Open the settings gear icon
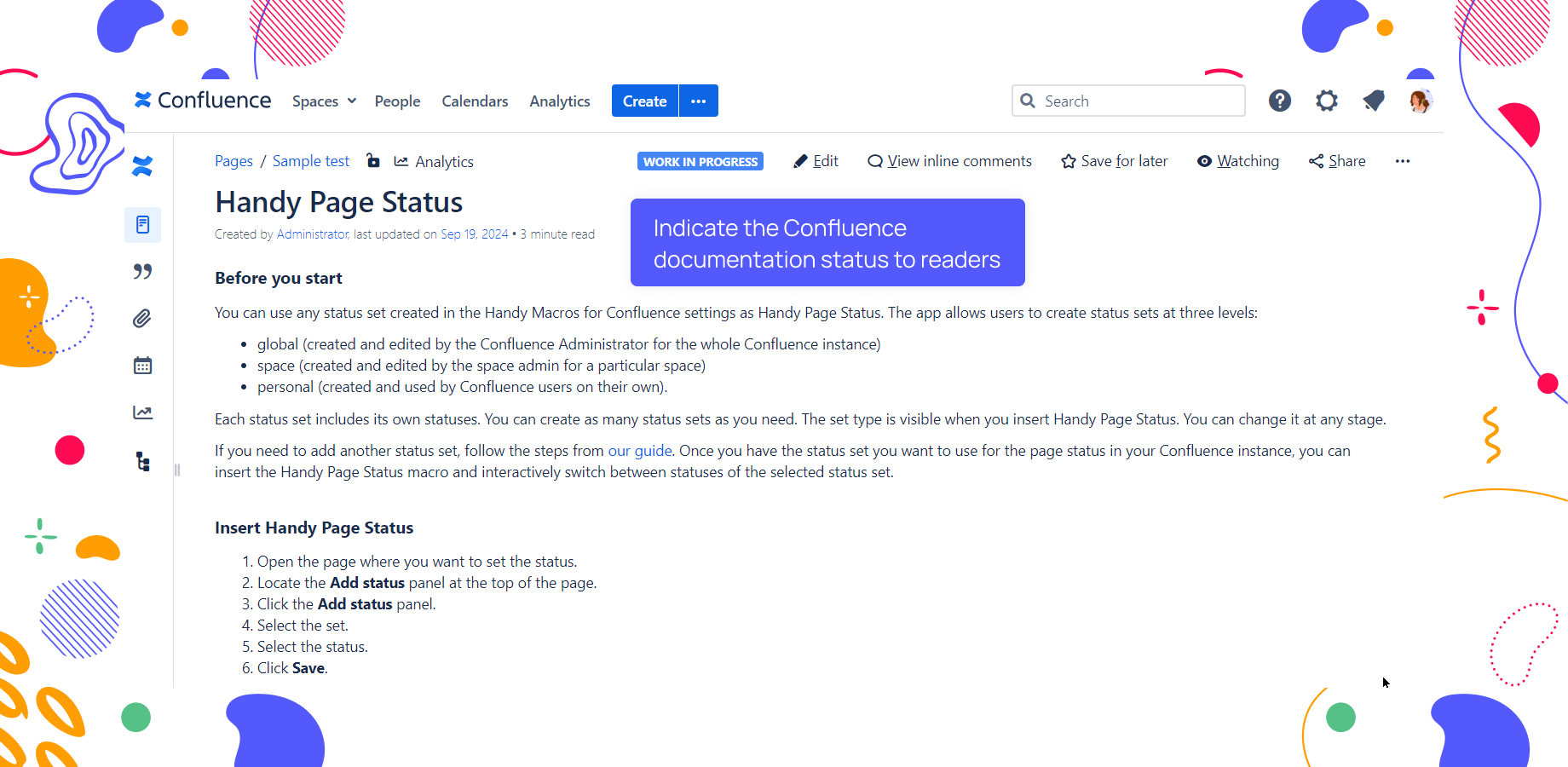This screenshot has width=1568, height=767. 1326,101
